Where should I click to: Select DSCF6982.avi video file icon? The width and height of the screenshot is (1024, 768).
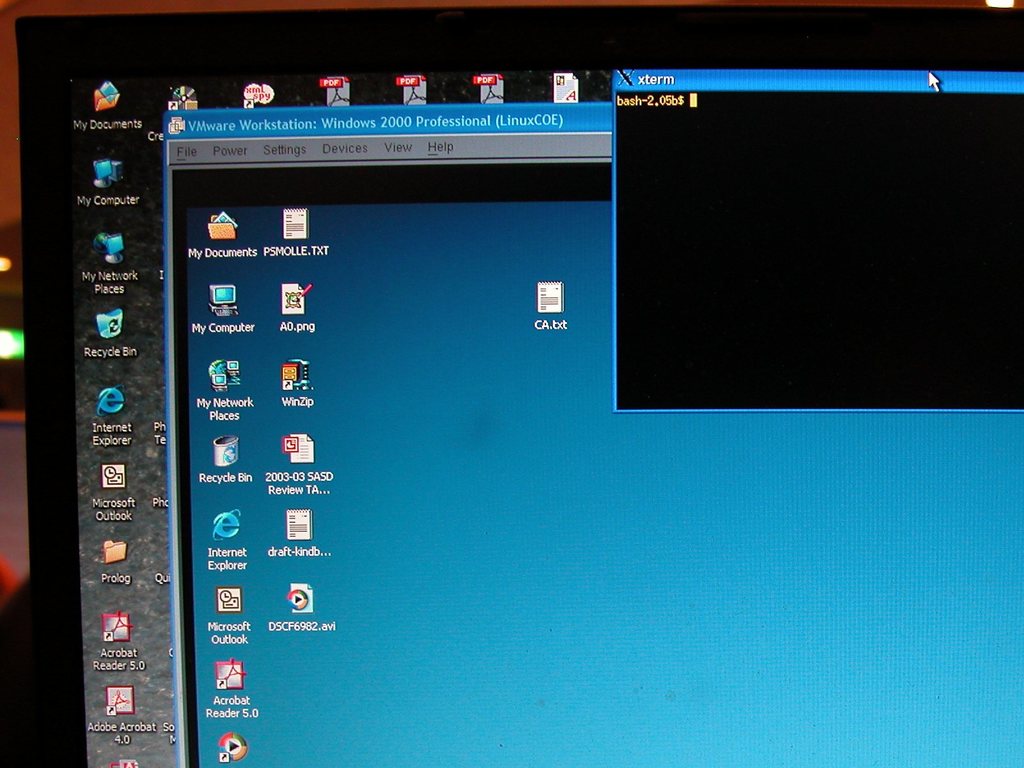[x=300, y=599]
